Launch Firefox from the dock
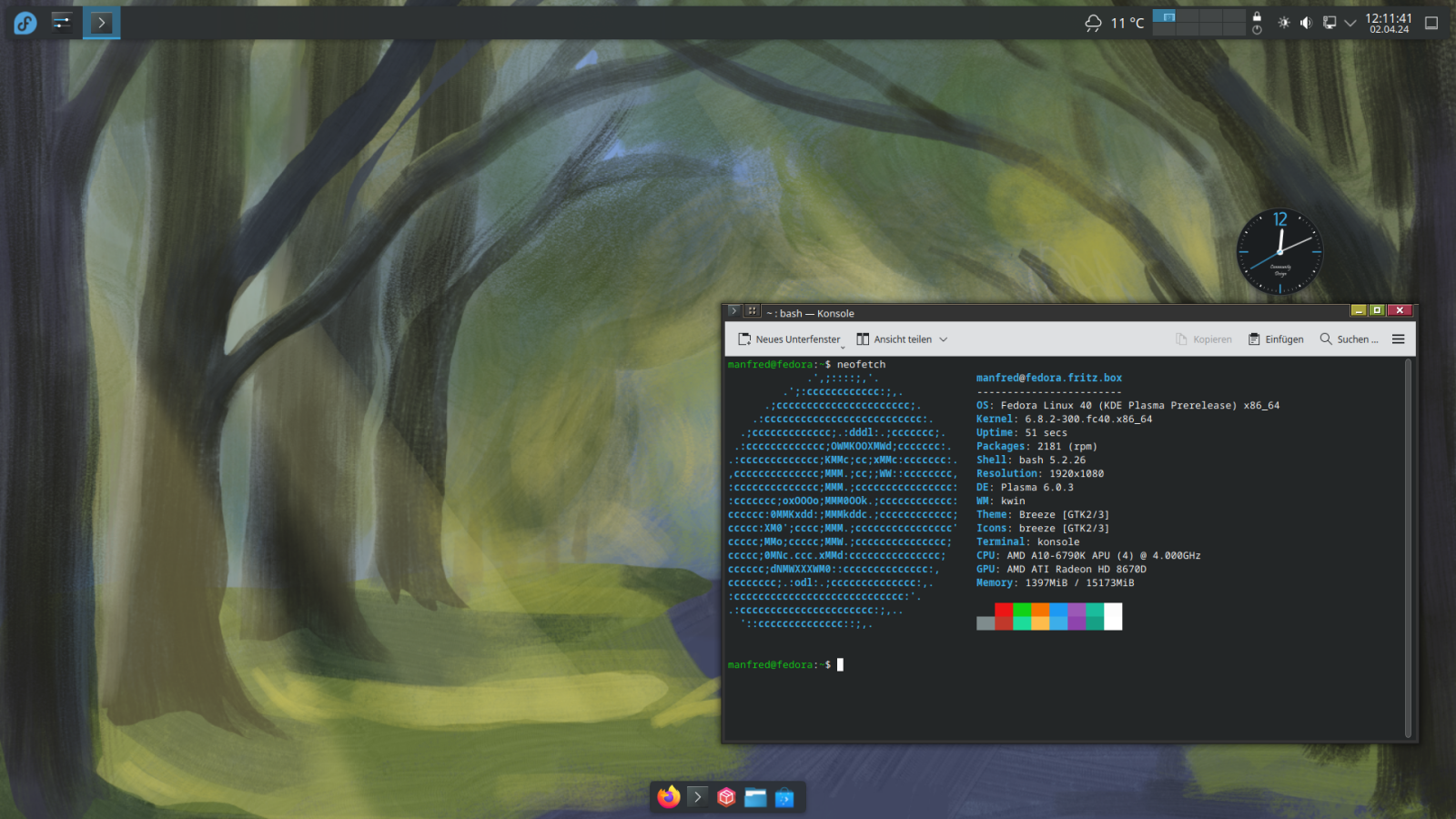Image resolution: width=1456 pixels, height=819 pixels. click(669, 797)
